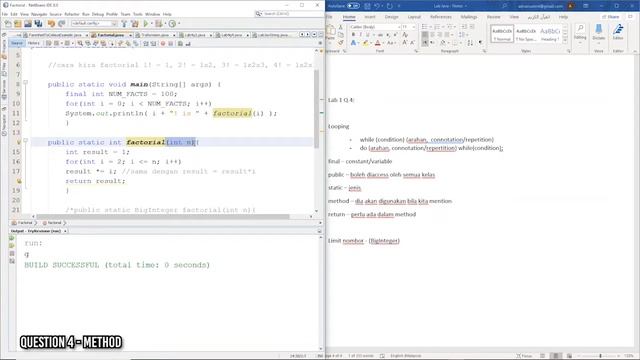Click the Paste clipboard icon in Word
This screenshot has height=360, width=640.
tap(331, 31)
